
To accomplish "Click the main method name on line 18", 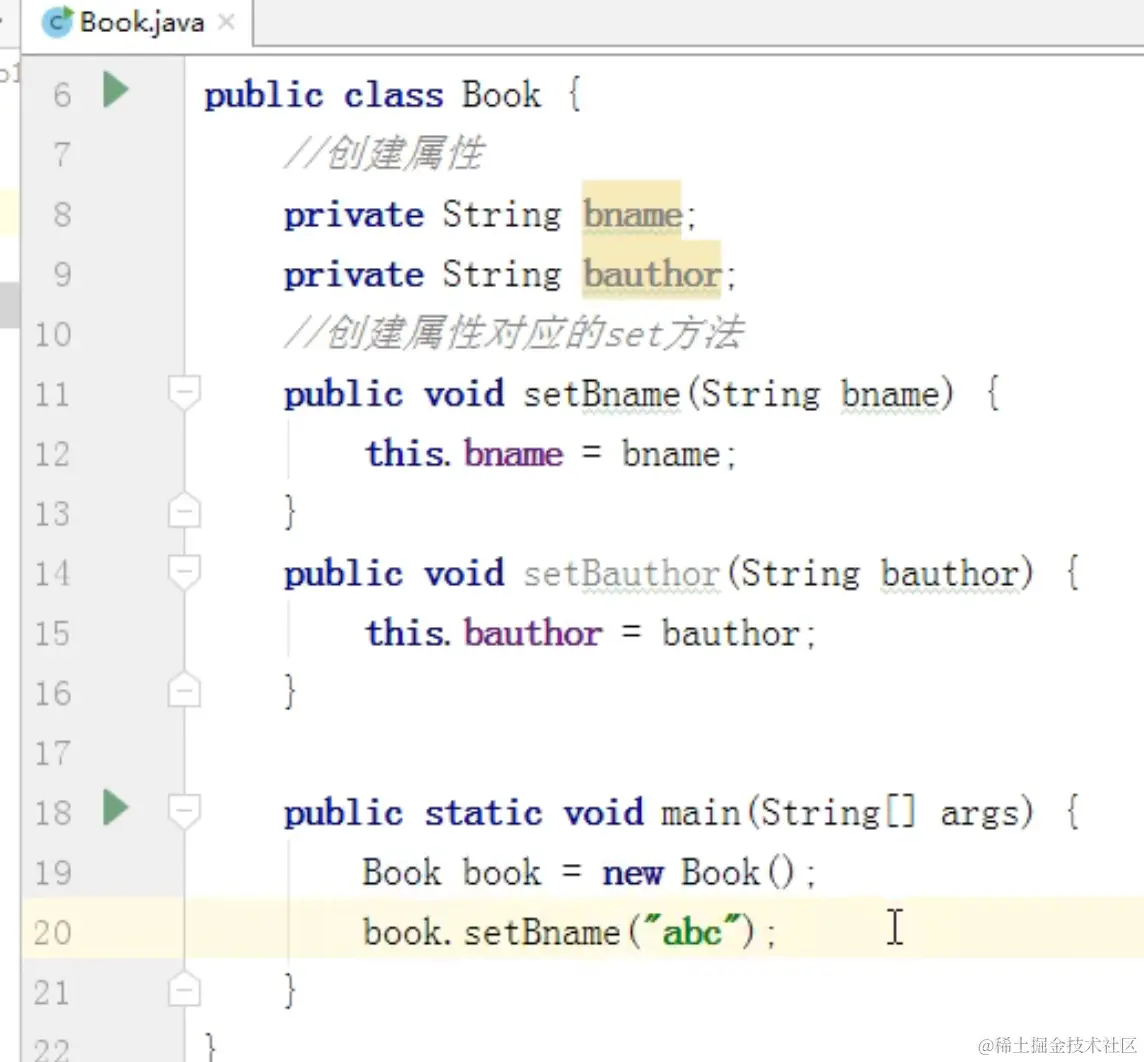I will coord(700,813).
